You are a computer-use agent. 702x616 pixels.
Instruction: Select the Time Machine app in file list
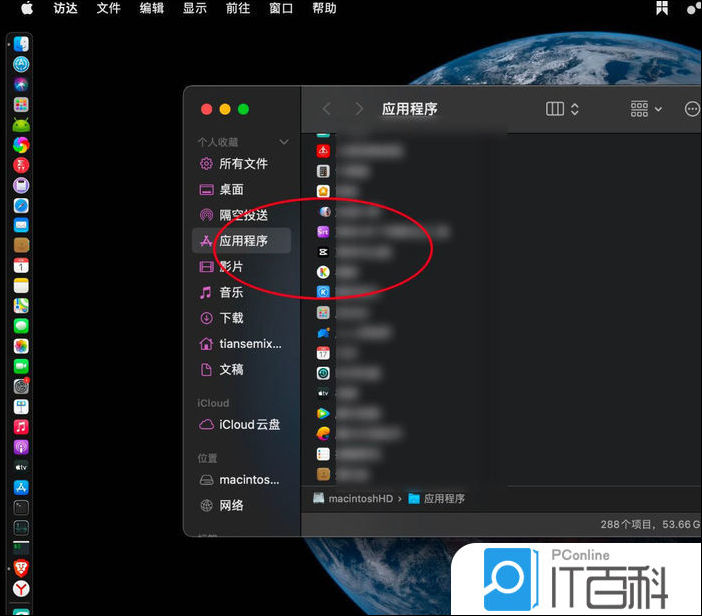pyautogui.click(x=323, y=373)
